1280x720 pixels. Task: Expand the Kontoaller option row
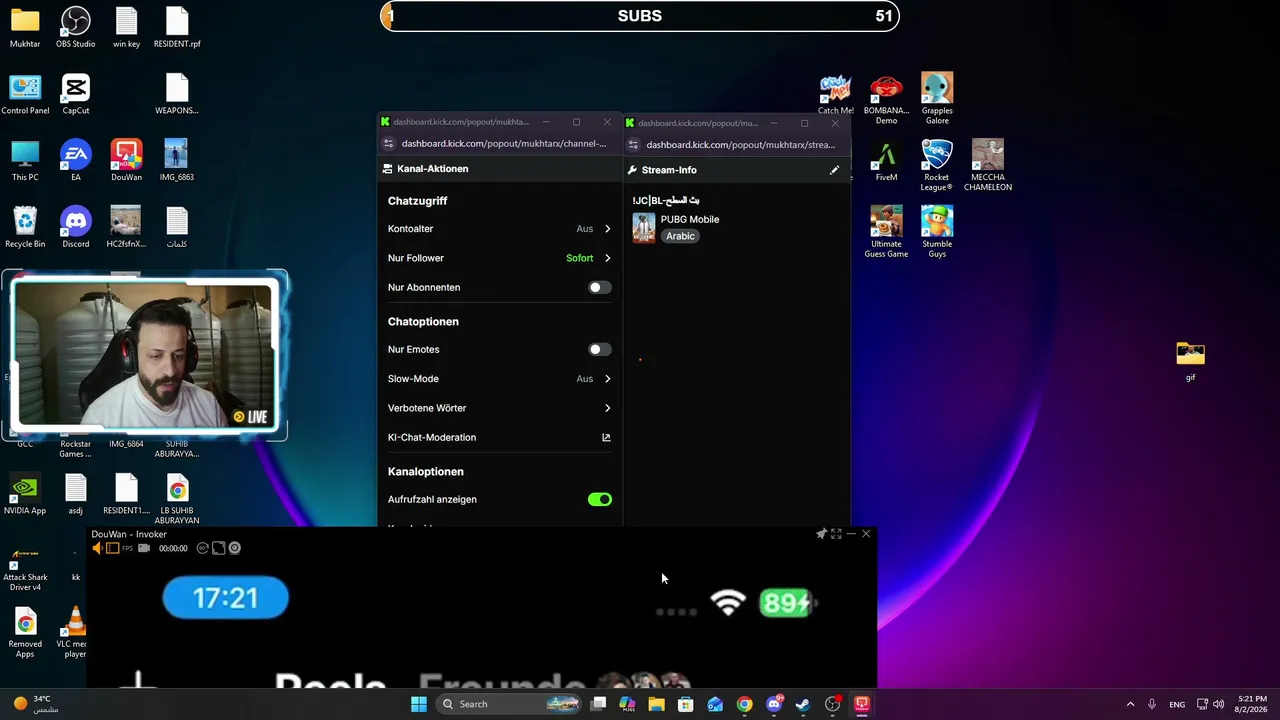click(x=499, y=229)
